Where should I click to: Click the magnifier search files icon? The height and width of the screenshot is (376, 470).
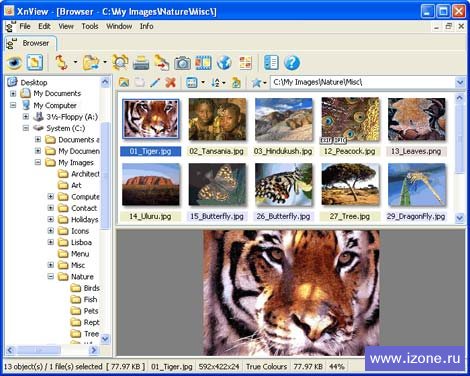coord(120,62)
